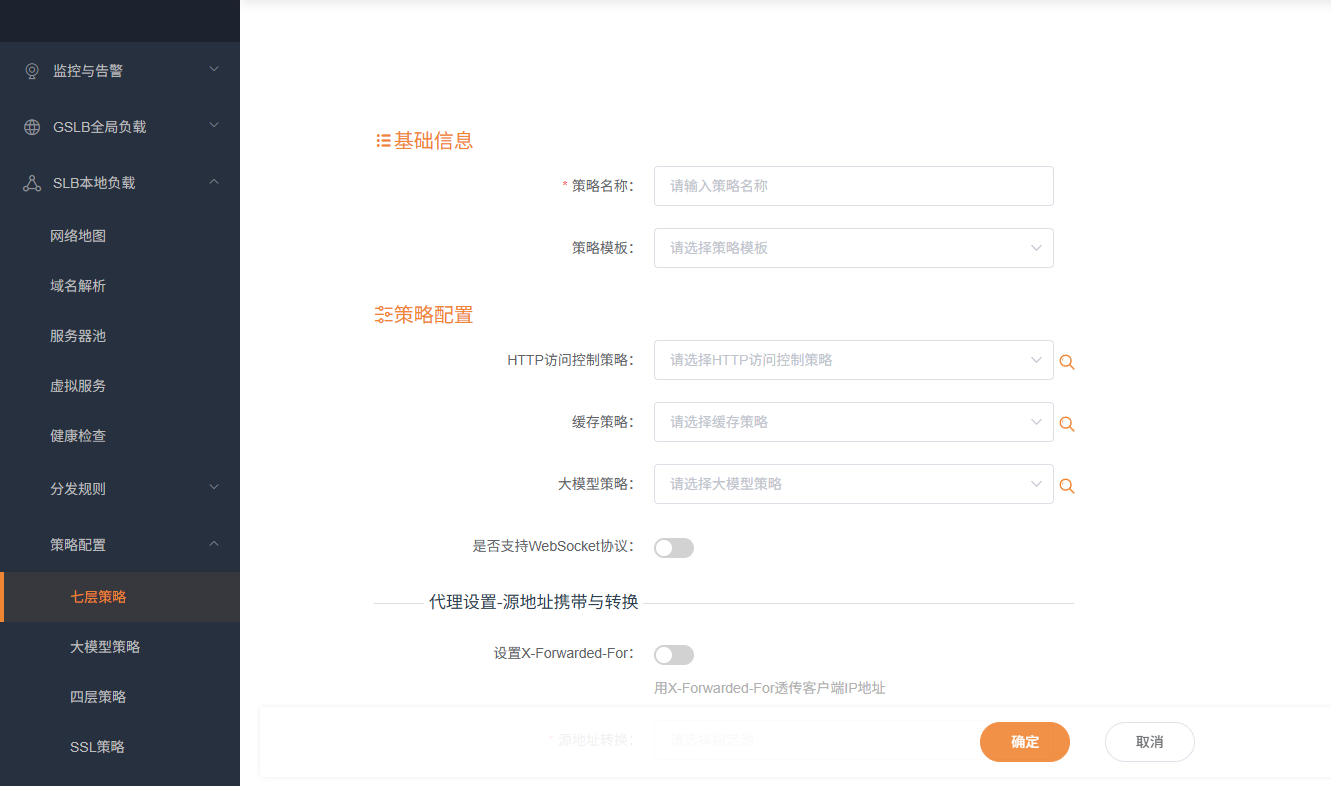Open the 策略模板 dropdown selector
The image size is (1331, 786).
pos(853,248)
